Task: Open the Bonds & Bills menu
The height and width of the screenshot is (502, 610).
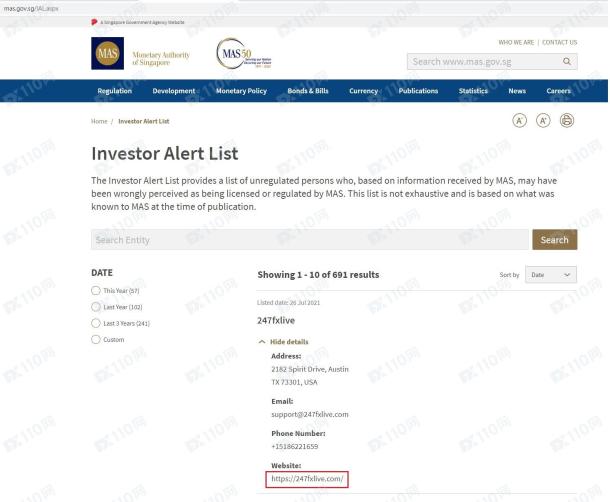Action: coord(308,91)
